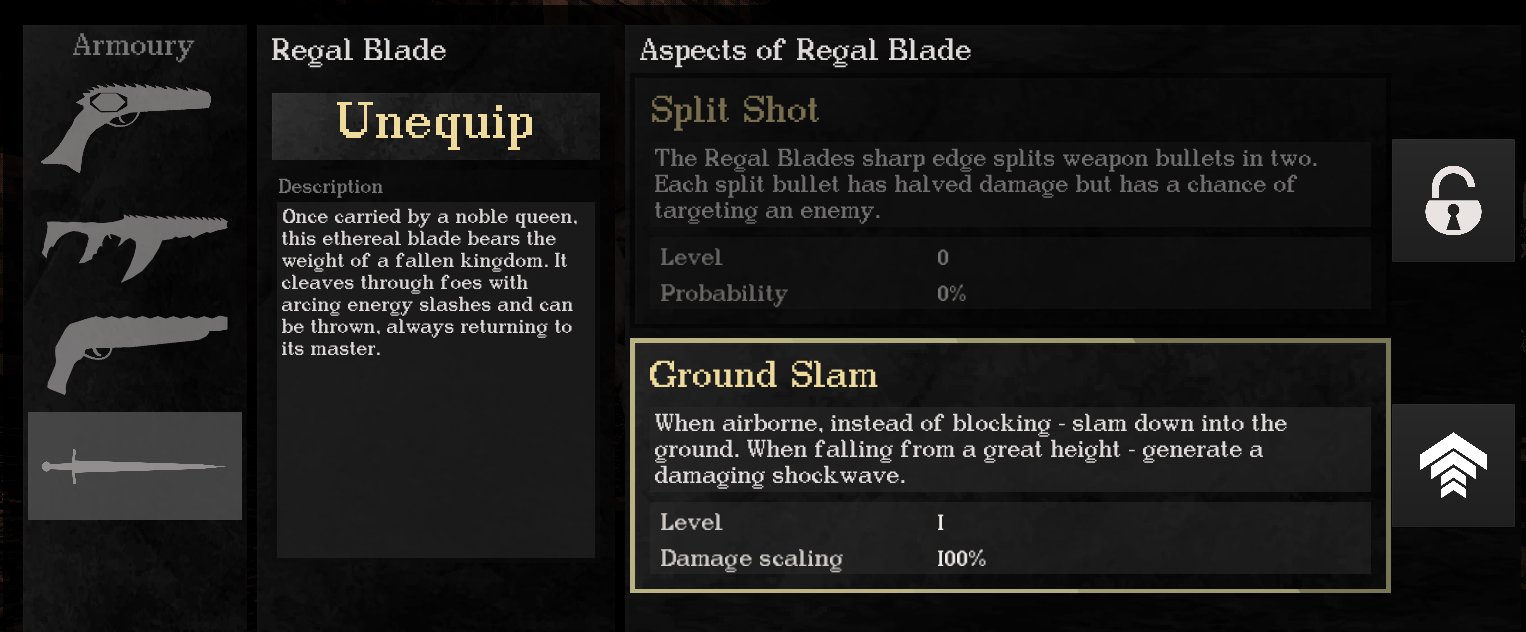Click the Regal Blade weapon heading

(358, 50)
